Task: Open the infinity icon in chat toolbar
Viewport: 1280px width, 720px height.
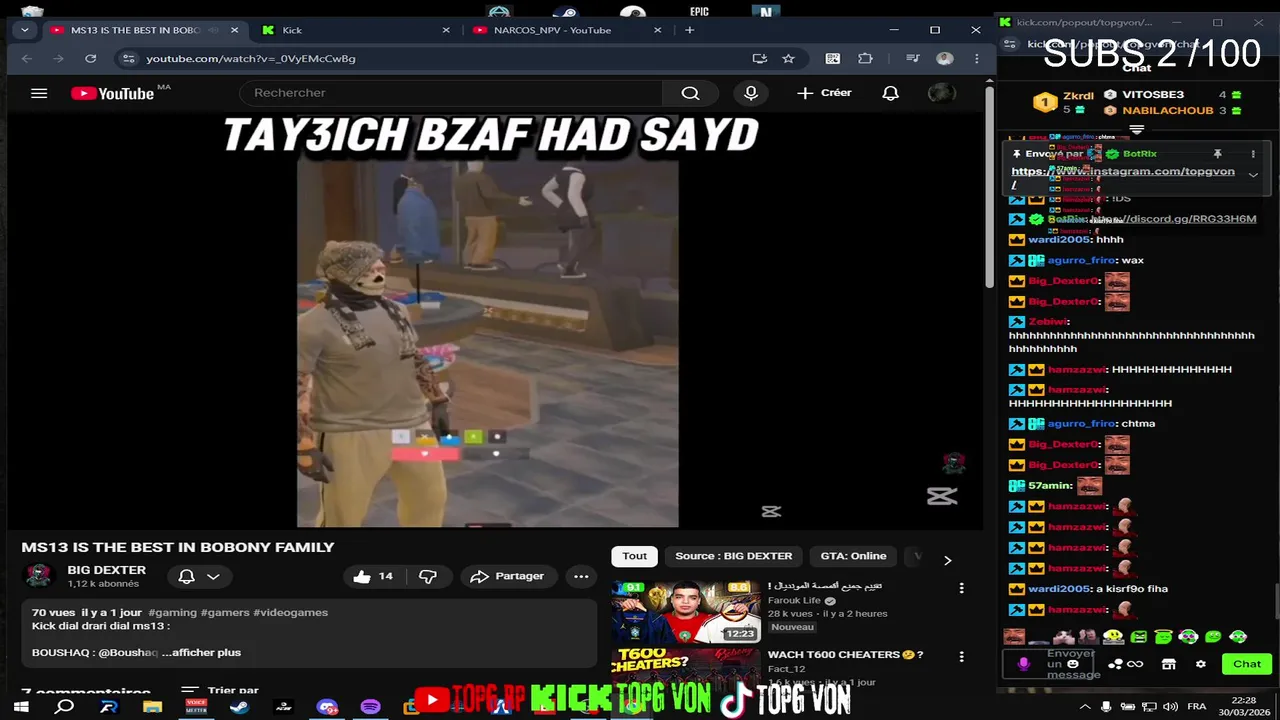Action: 1135,664
